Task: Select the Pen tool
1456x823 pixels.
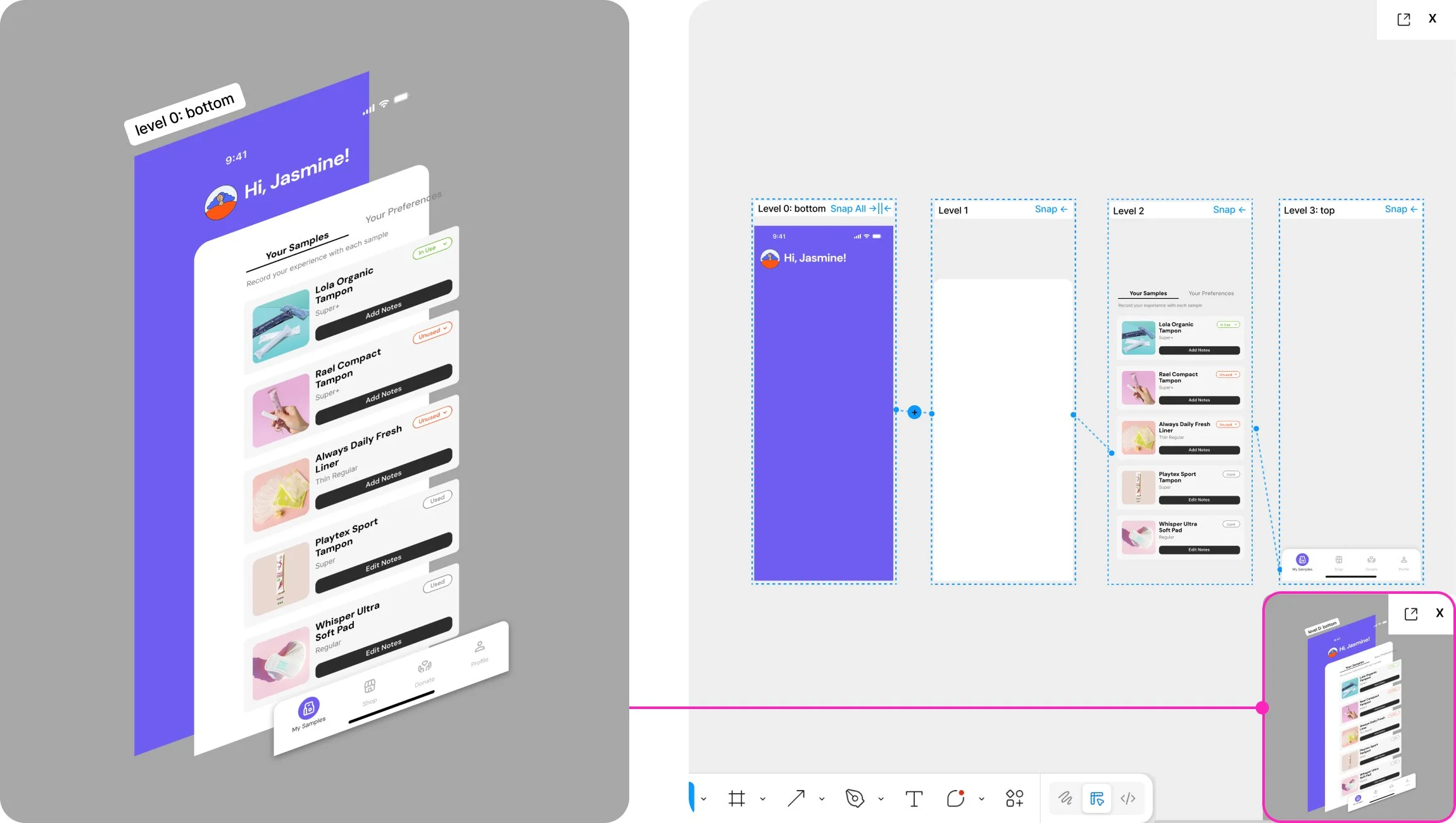Action: pos(855,798)
